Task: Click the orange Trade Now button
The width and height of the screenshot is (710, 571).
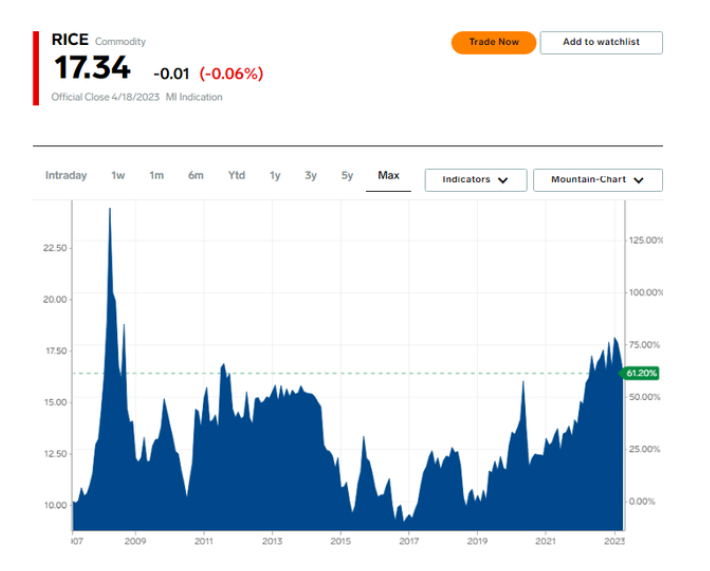Action: (494, 42)
